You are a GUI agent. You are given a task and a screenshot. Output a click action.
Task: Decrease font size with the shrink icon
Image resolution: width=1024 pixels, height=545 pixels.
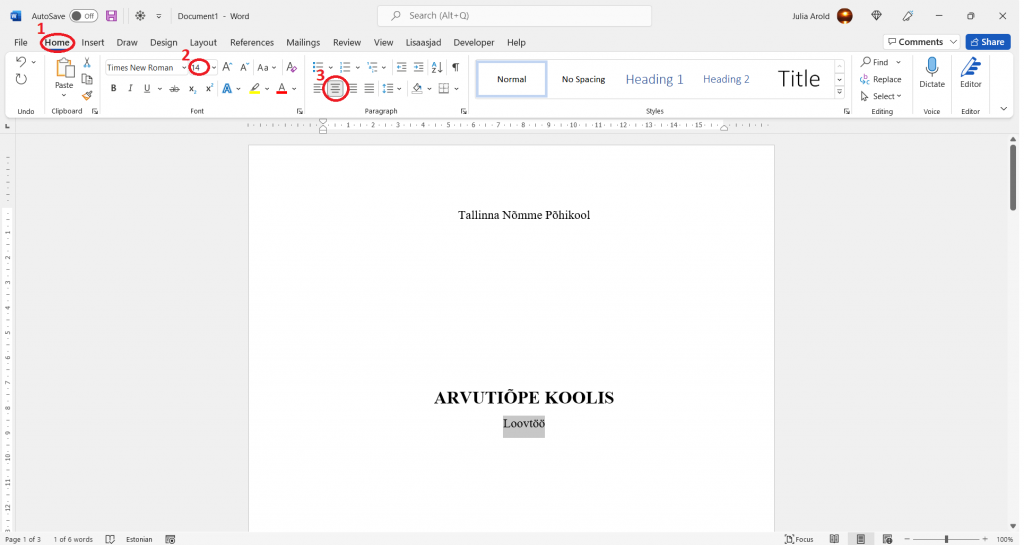(x=244, y=67)
